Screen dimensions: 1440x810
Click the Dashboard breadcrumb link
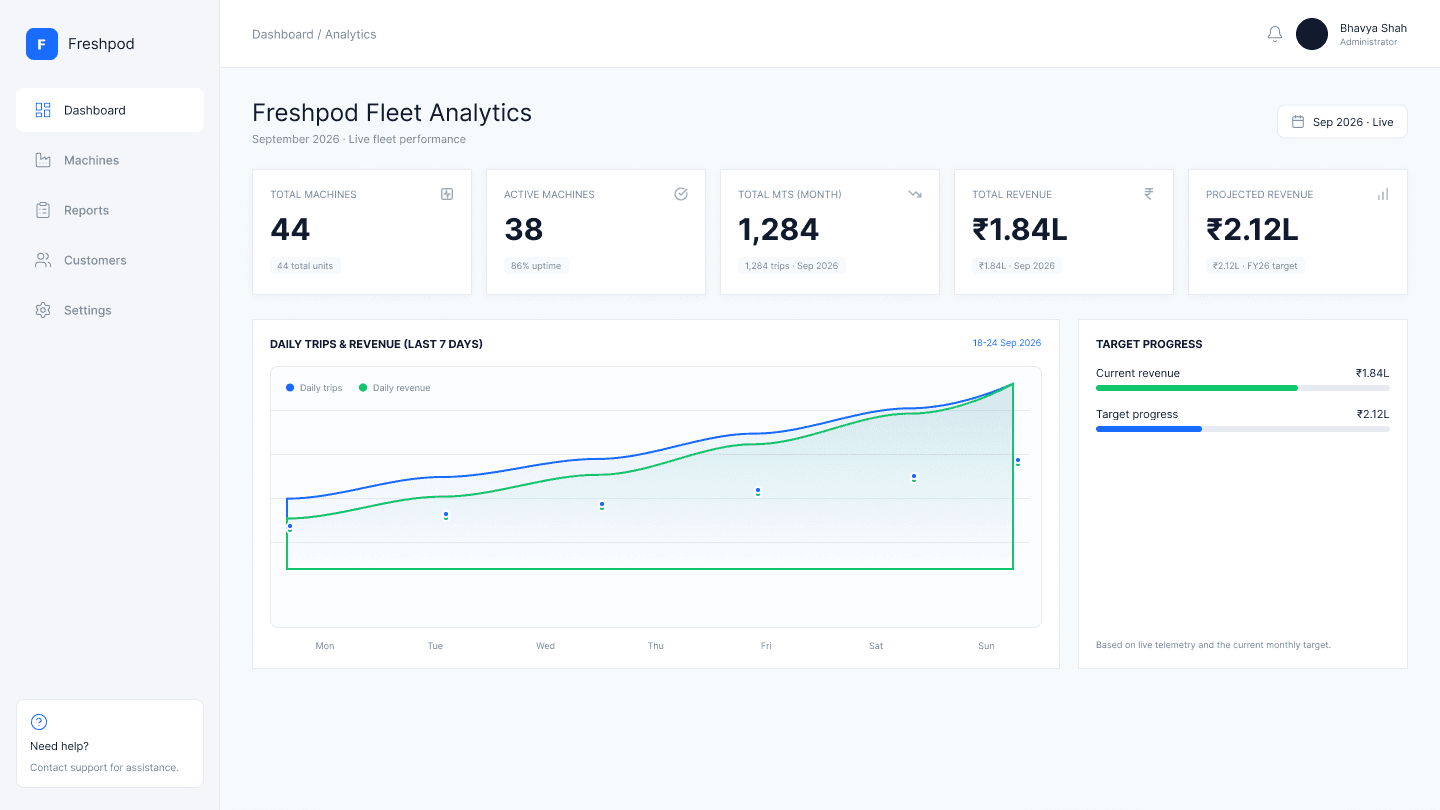click(283, 34)
